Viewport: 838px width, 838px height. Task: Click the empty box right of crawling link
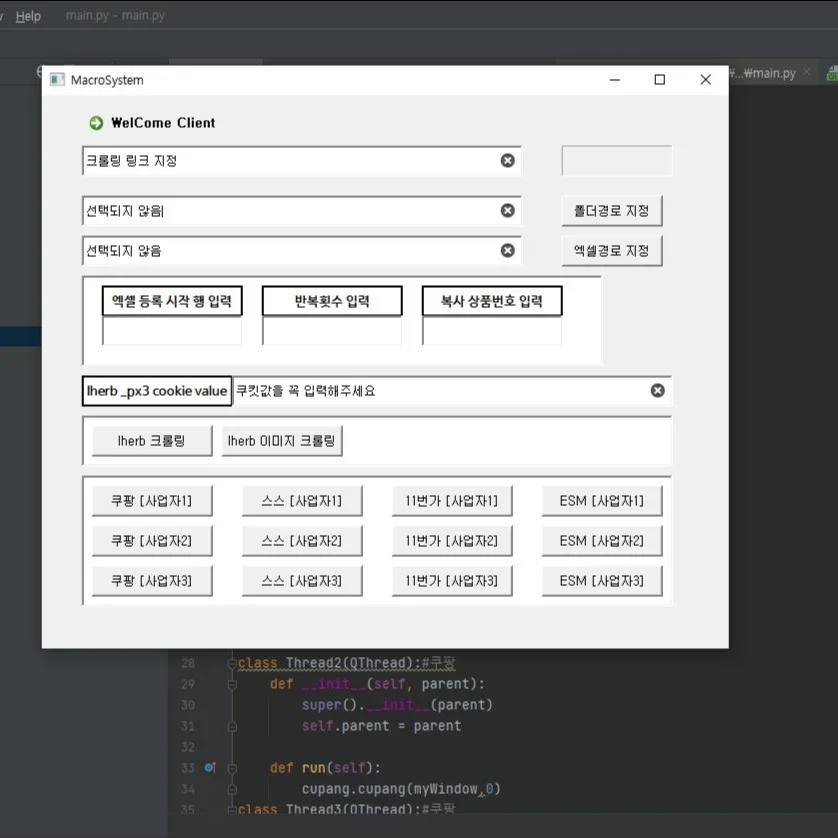pyautogui.click(x=617, y=160)
